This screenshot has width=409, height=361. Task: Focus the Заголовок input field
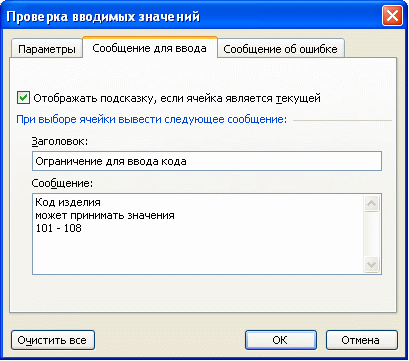[x=207, y=161]
